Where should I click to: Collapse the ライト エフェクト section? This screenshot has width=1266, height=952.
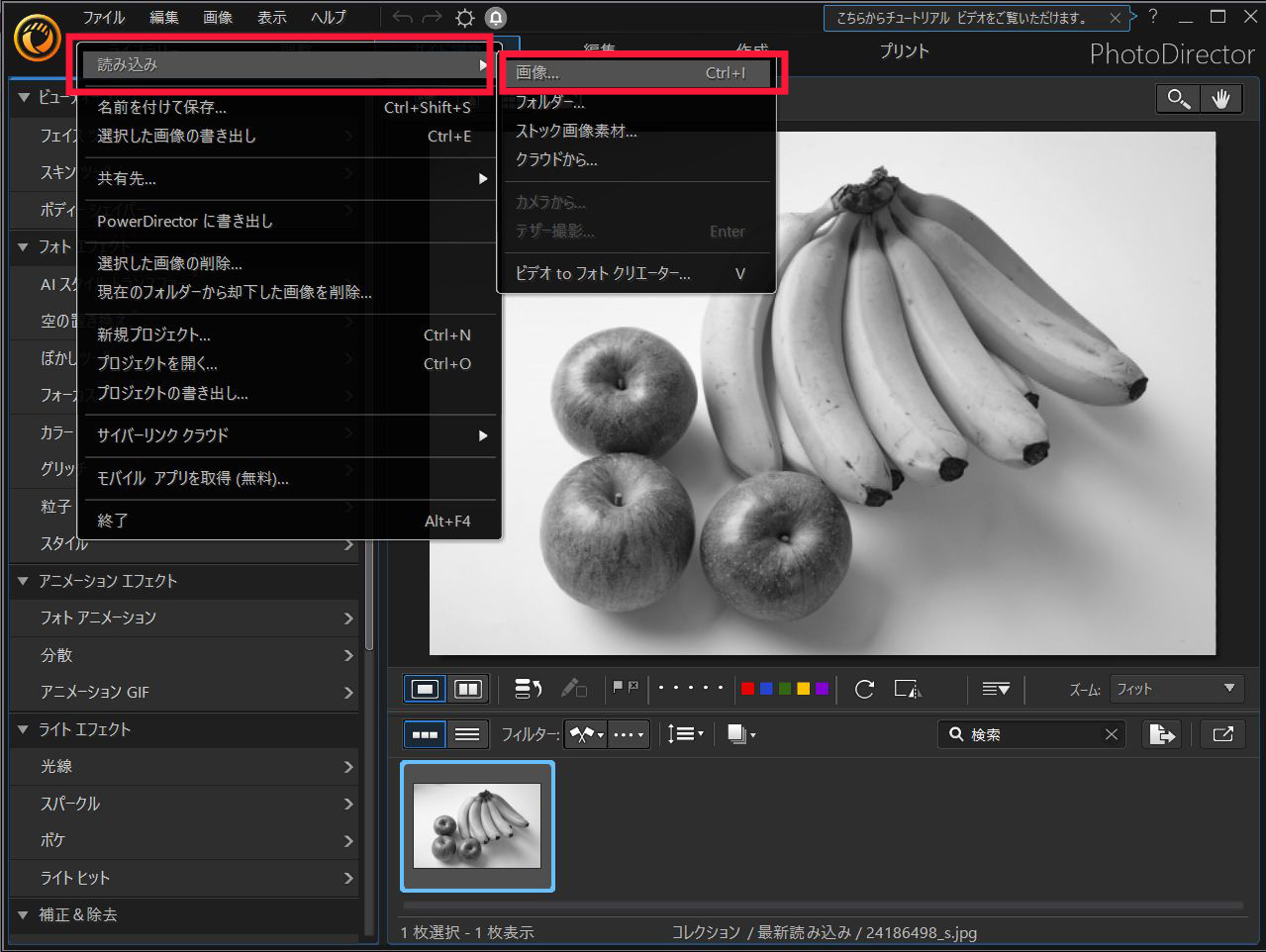click(x=23, y=729)
